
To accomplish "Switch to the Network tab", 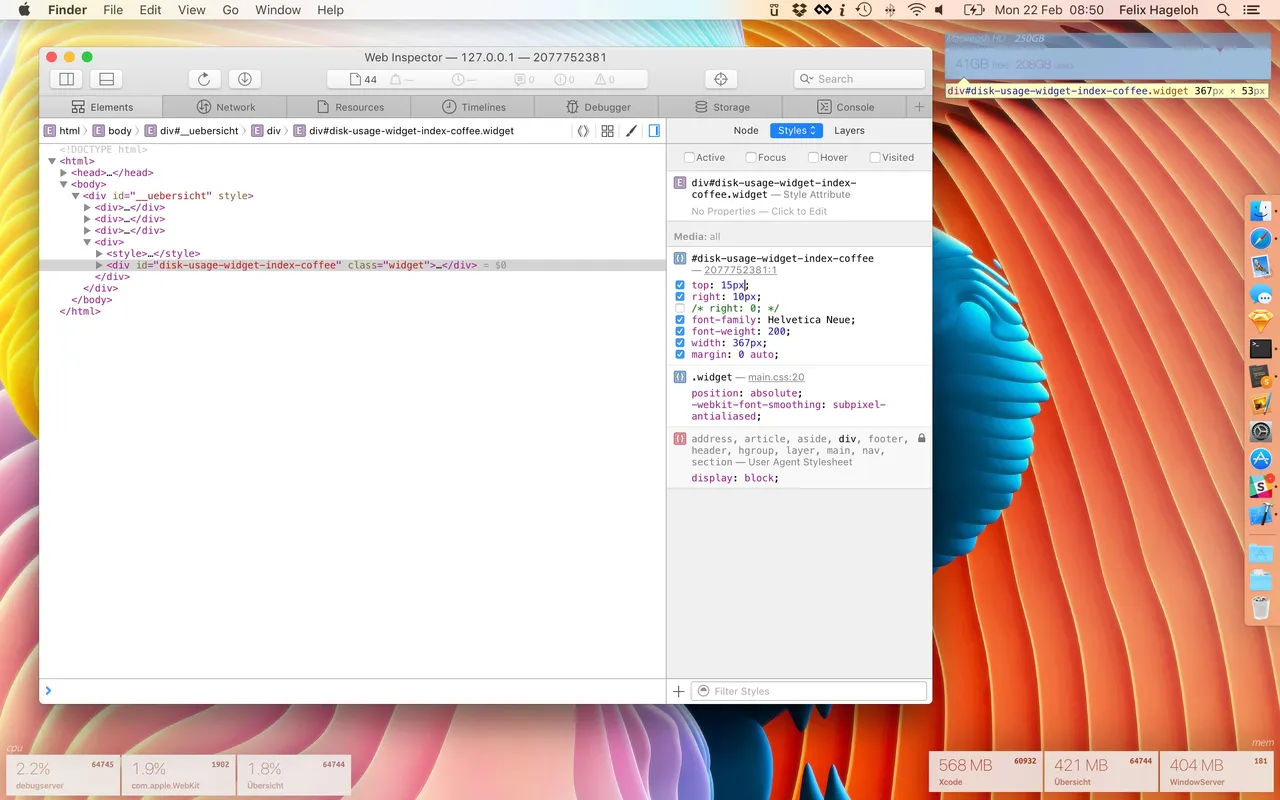I will click(225, 107).
